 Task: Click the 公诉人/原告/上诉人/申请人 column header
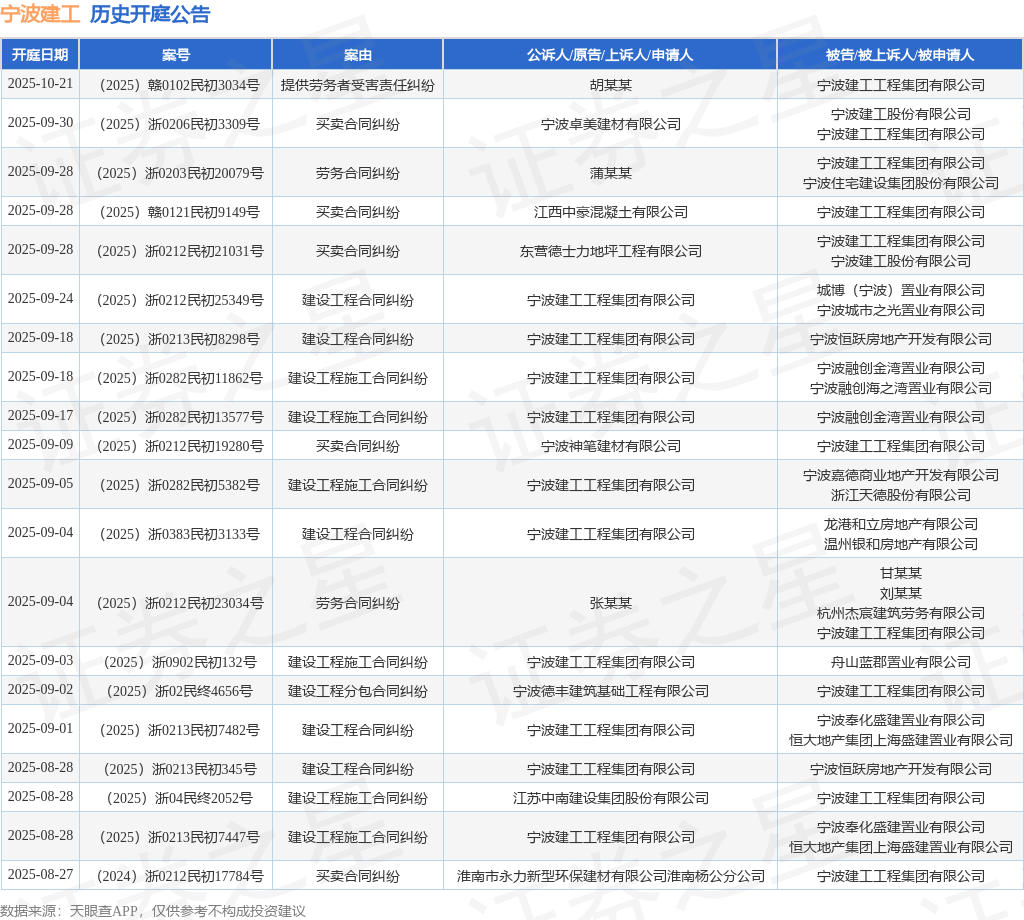(610, 55)
